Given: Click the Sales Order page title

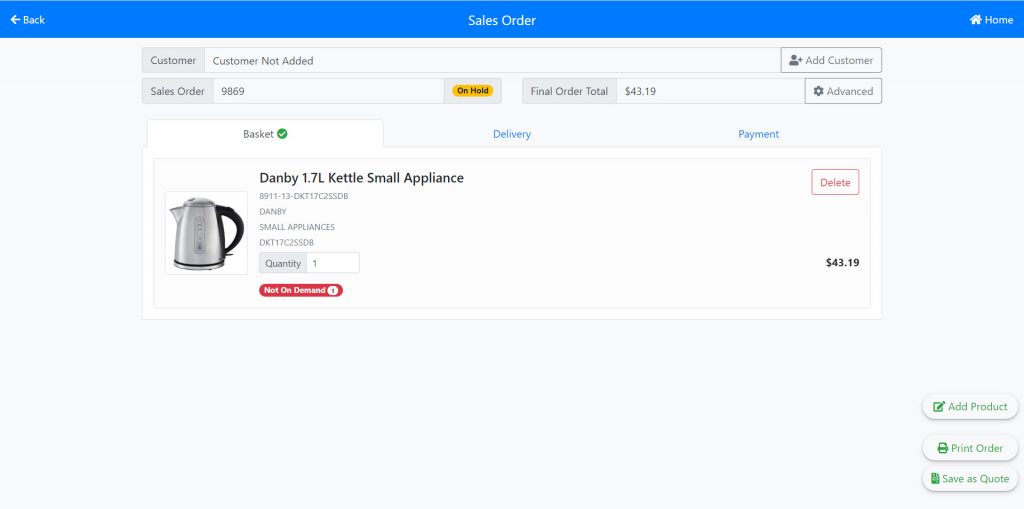Looking at the screenshot, I should [502, 20].
